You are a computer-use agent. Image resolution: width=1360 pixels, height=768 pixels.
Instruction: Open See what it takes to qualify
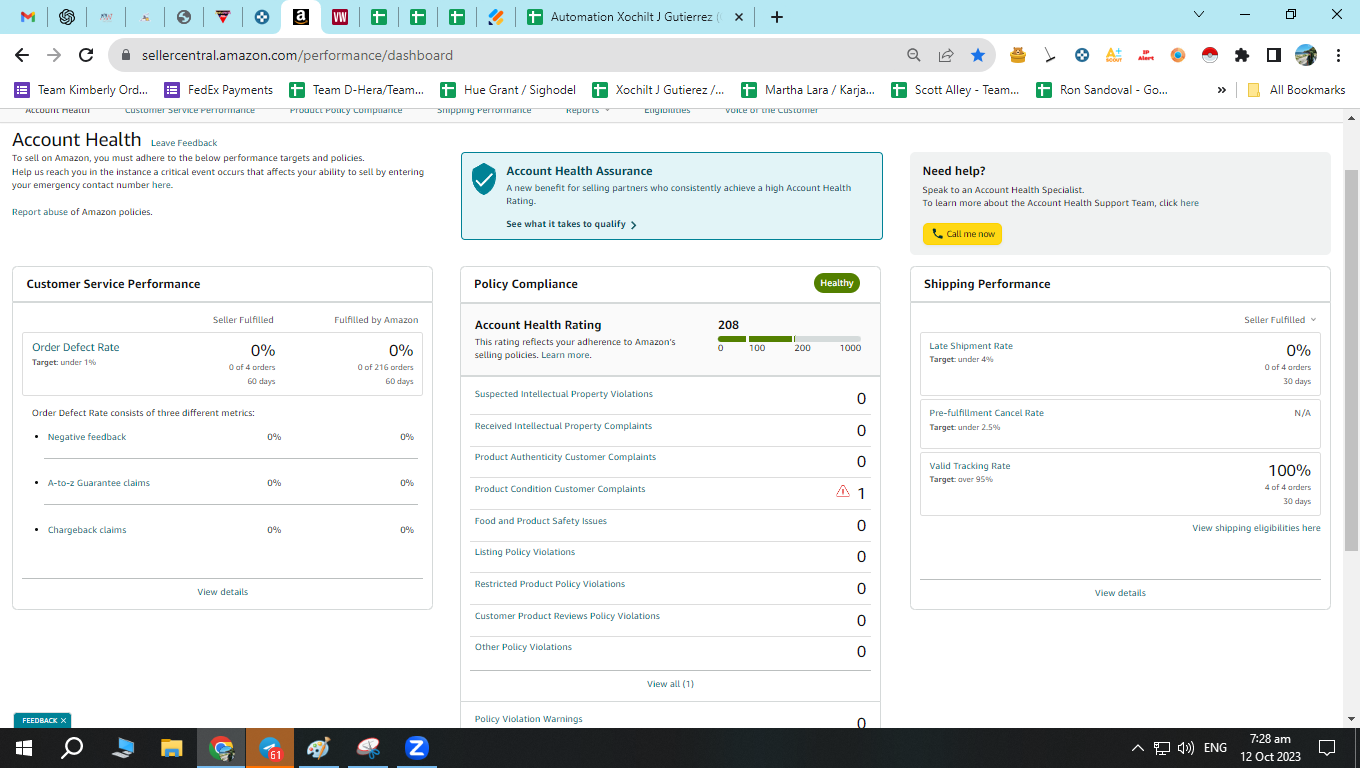(571, 224)
